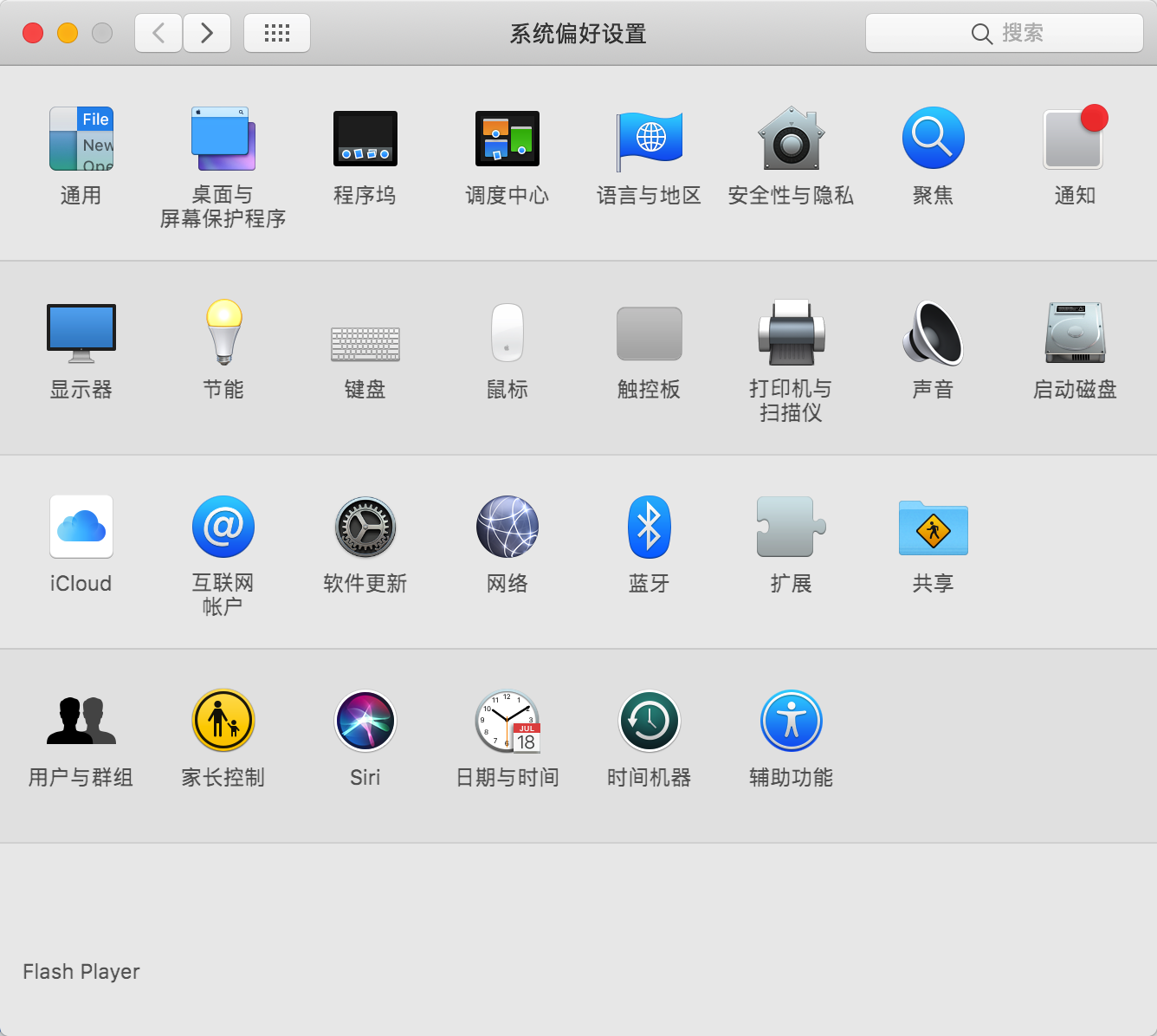Open 桌面与屏幕保护程序 settings
1157x1036 pixels.
pos(223,139)
